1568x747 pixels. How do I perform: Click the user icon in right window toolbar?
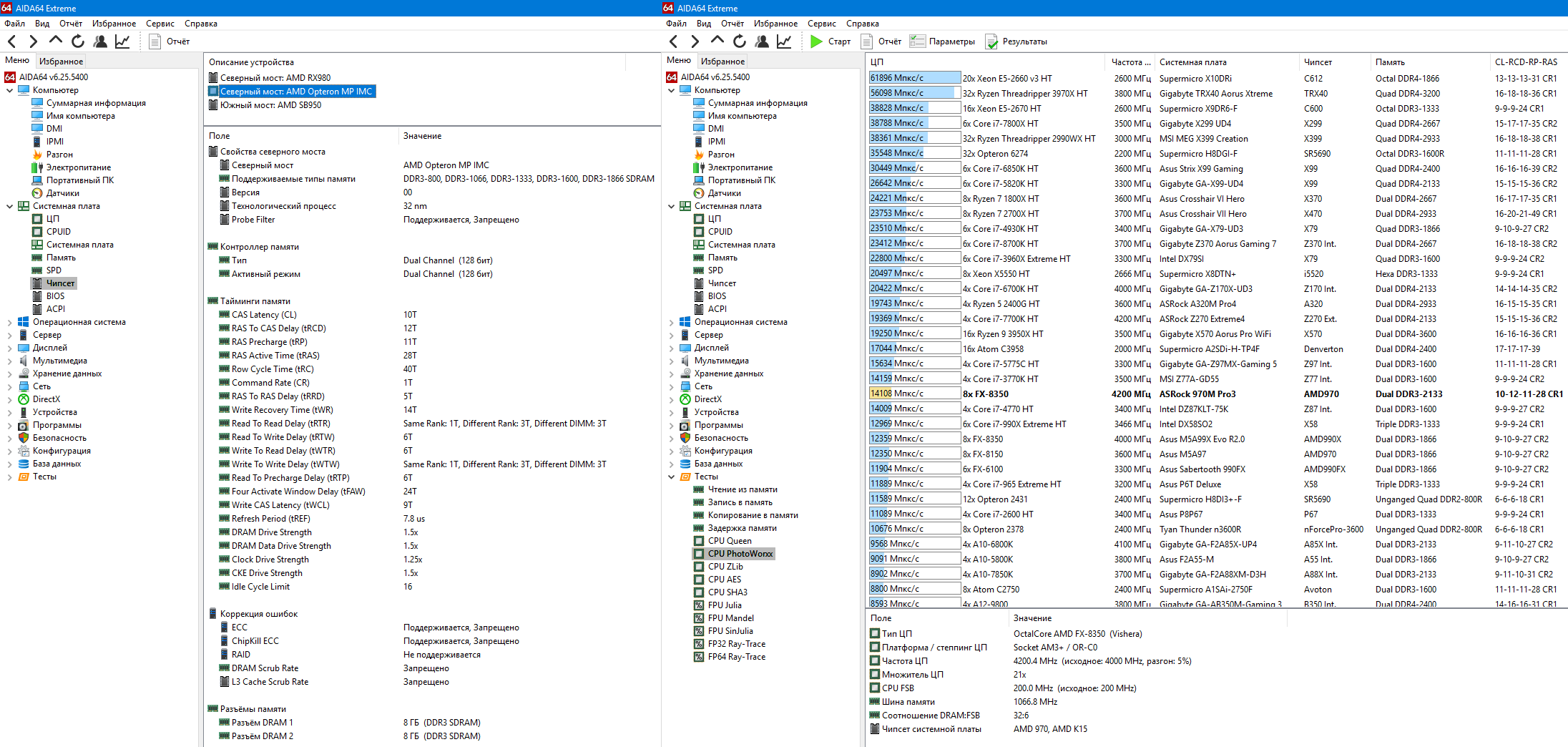point(762,41)
